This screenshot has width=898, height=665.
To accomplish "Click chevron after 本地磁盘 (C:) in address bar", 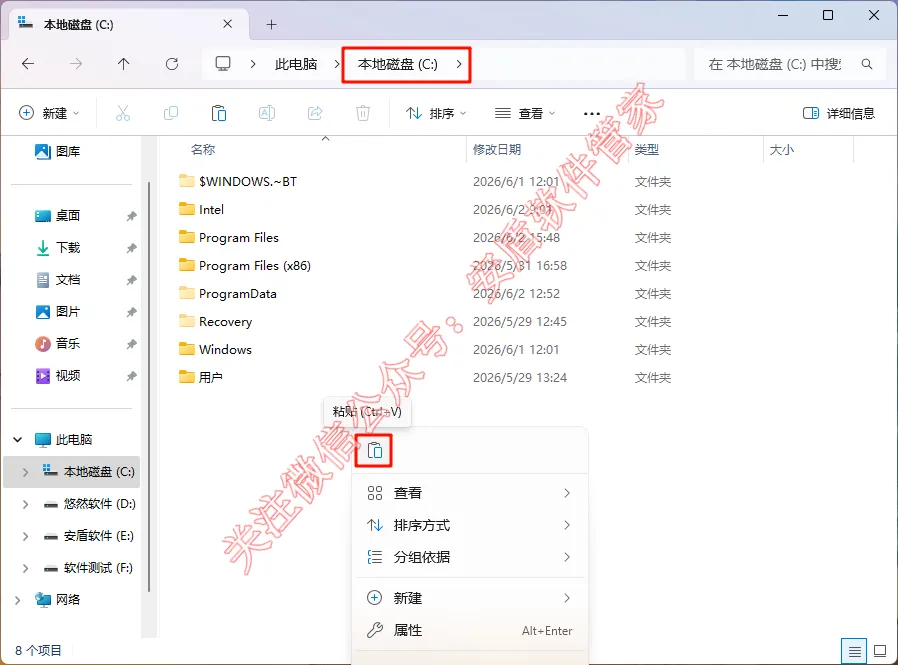I will coord(459,64).
